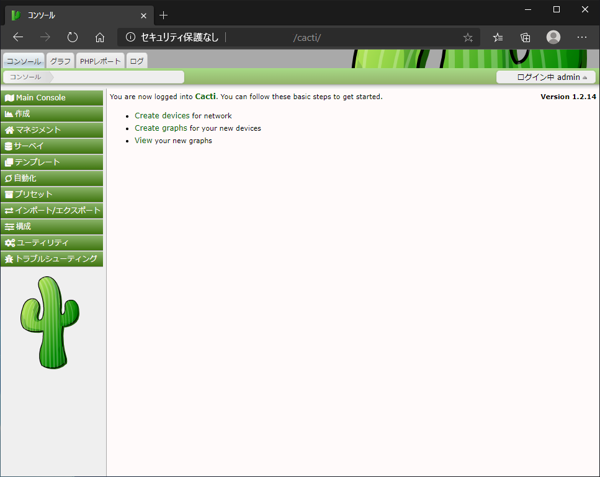Click the browser back arrow
This screenshot has height=477, width=600.
(18, 37)
